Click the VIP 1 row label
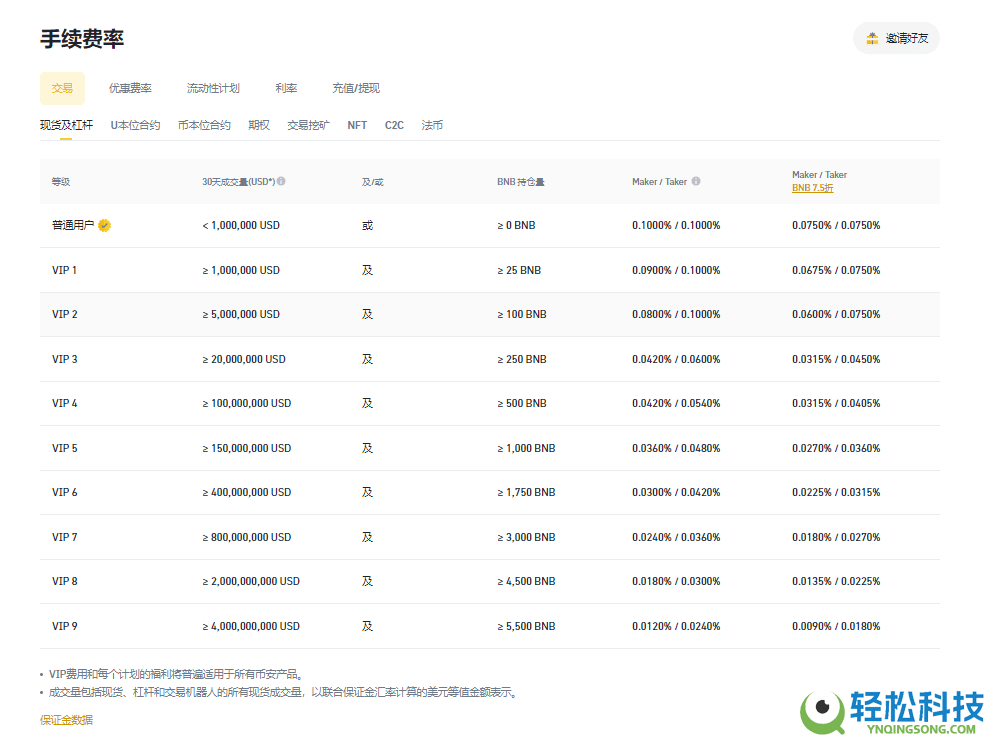The width and height of the screenshot is (984, 735). point(65,270)
